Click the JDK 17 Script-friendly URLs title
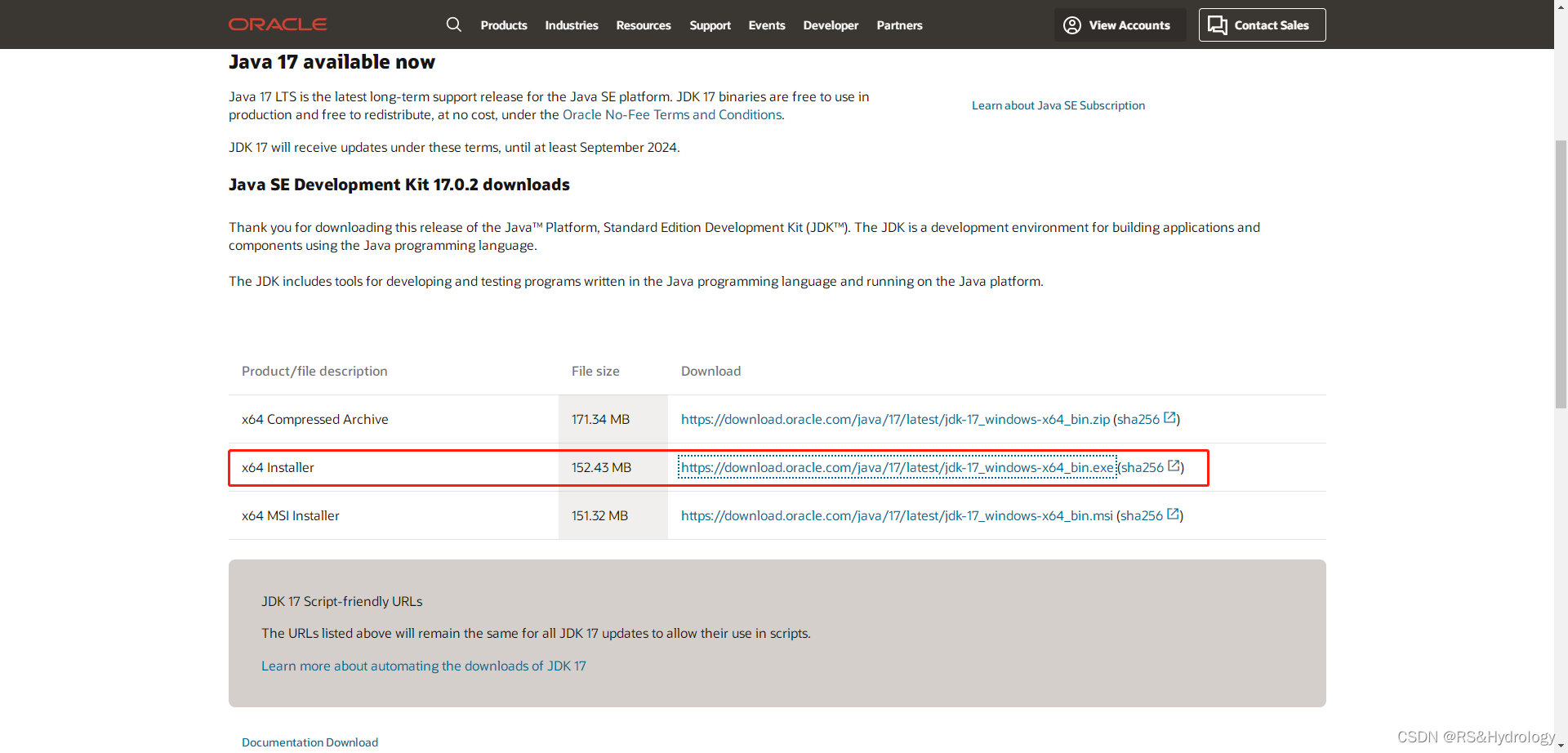Image resolution: width=1568 pixels, height=753 pixels. click(341, 601)
